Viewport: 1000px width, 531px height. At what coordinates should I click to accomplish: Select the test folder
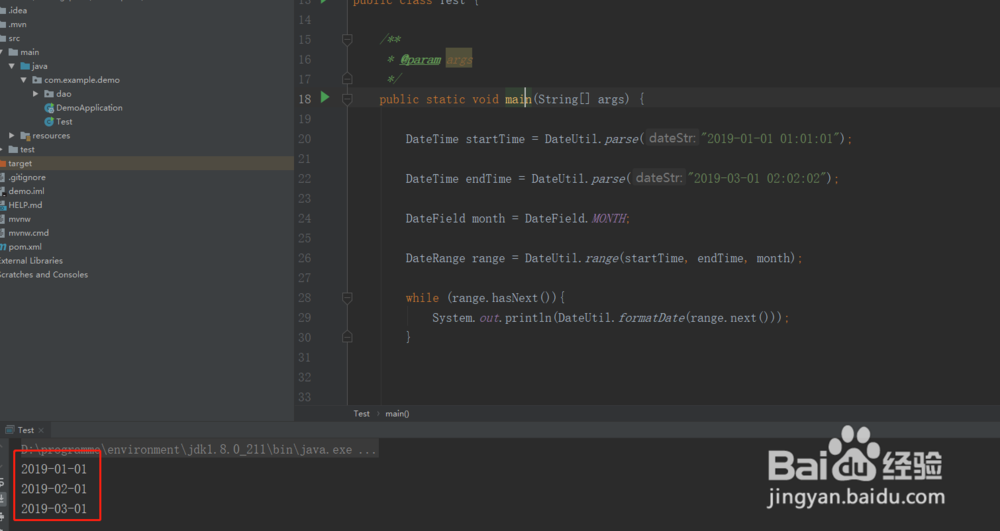coord(27,149)
